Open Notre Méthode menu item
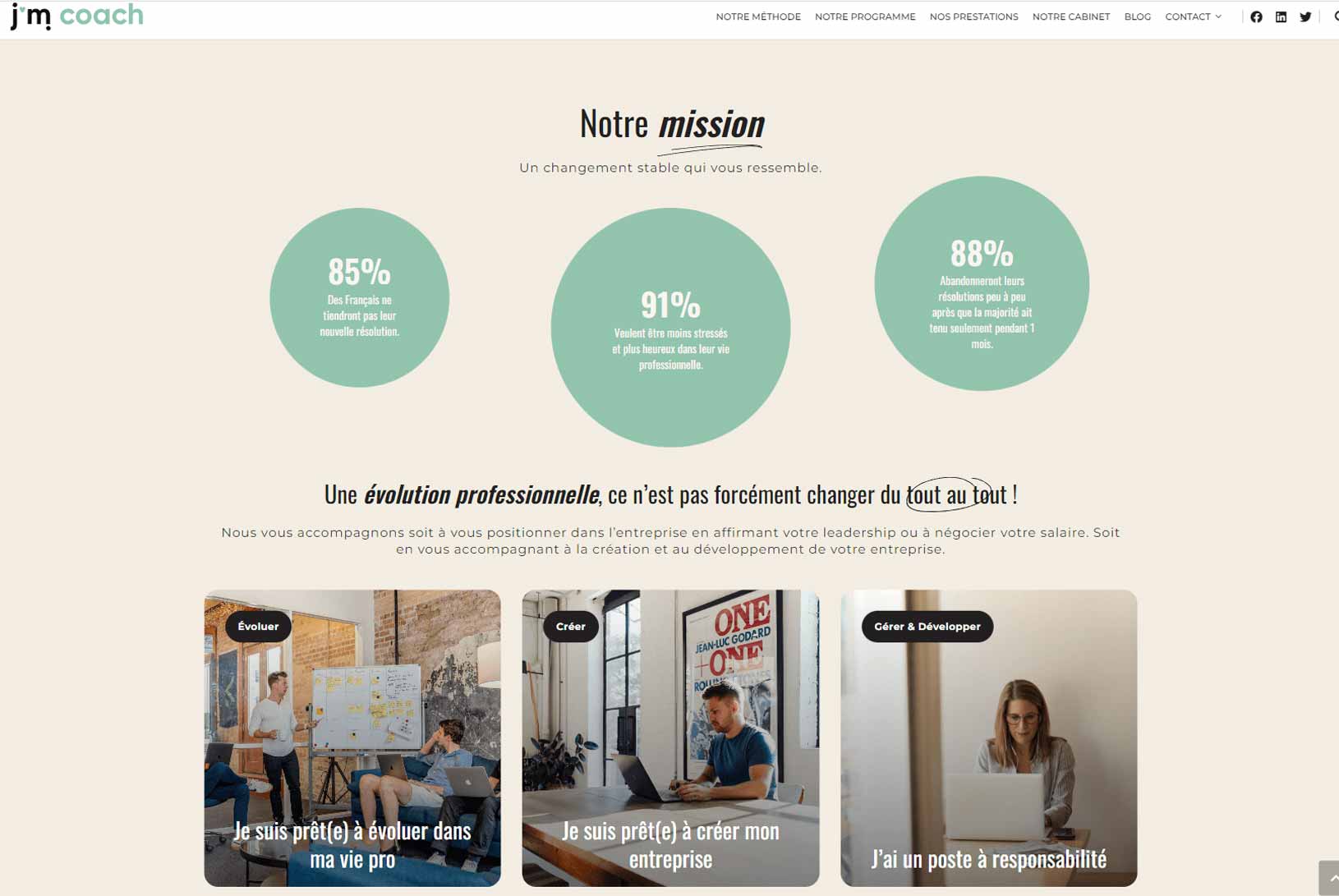The height and width of the screenshot is (896, 1339). [758, 16]
